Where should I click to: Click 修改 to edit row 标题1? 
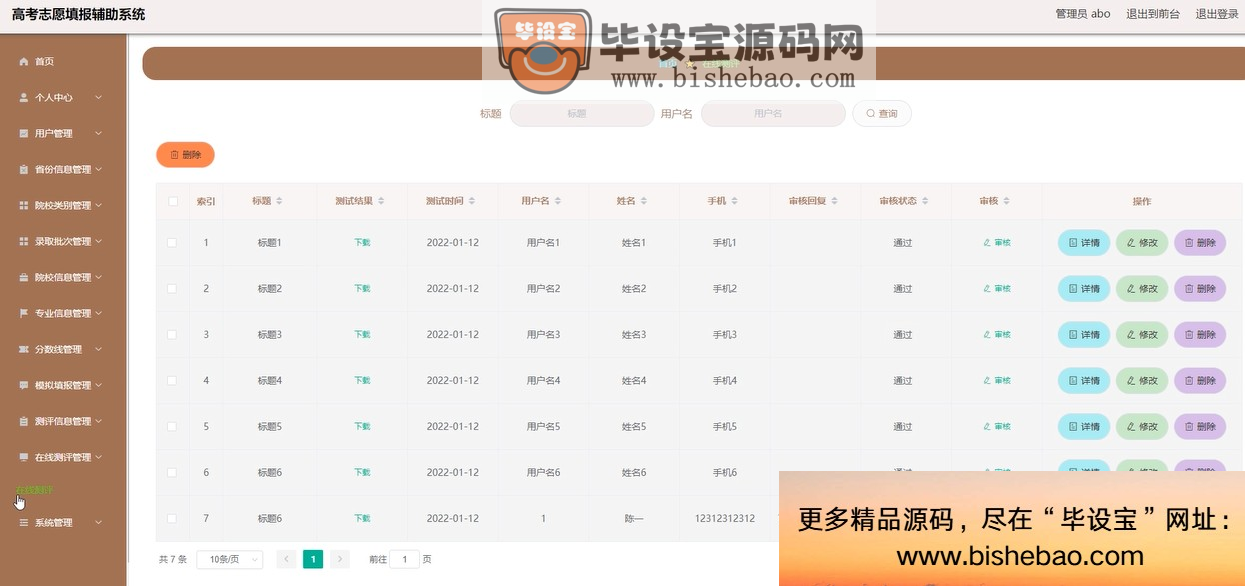coord(1142,243)
